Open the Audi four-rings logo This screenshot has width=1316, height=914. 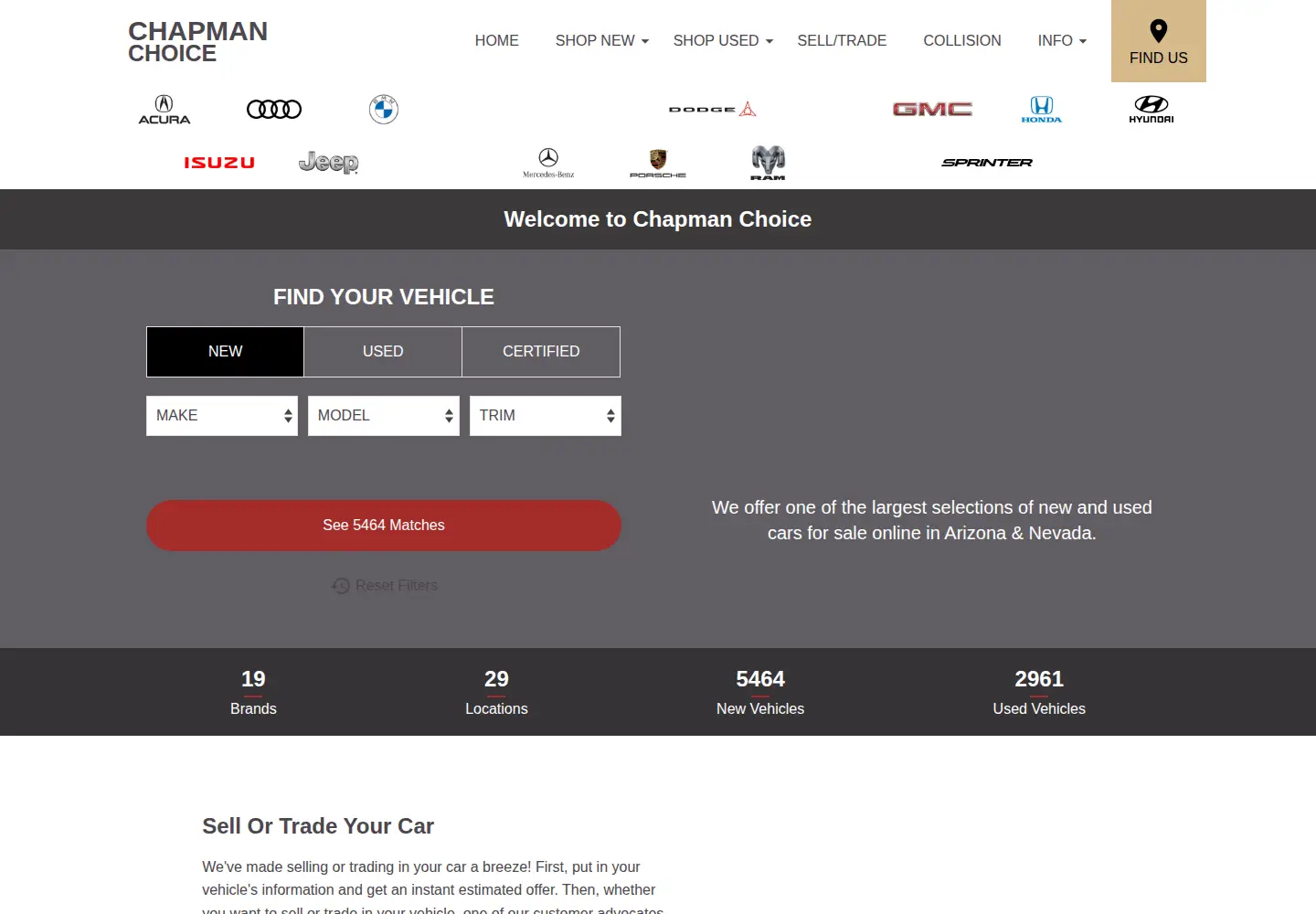[274, 110]
